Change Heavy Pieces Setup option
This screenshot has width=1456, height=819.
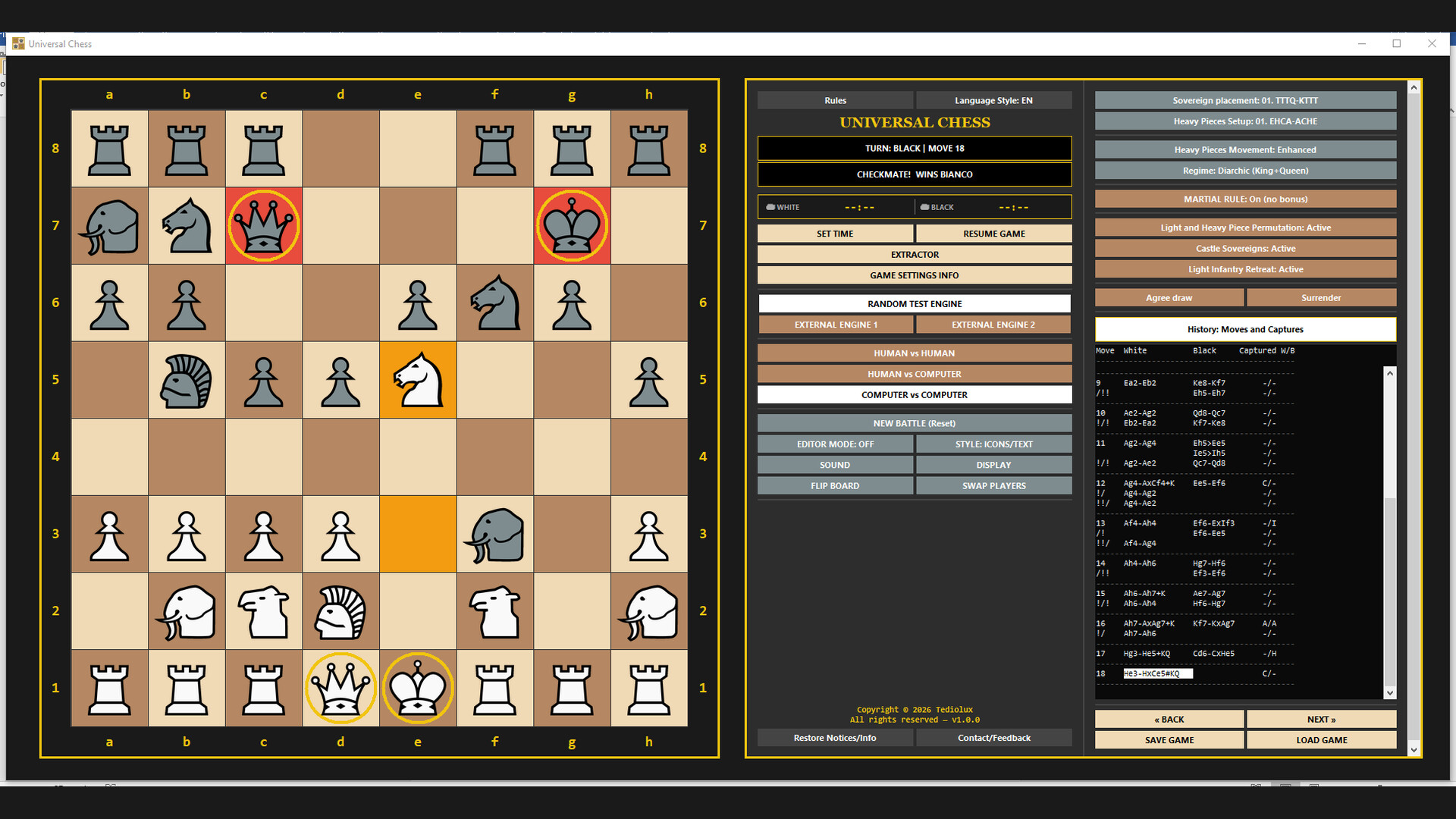[1245, 121]
